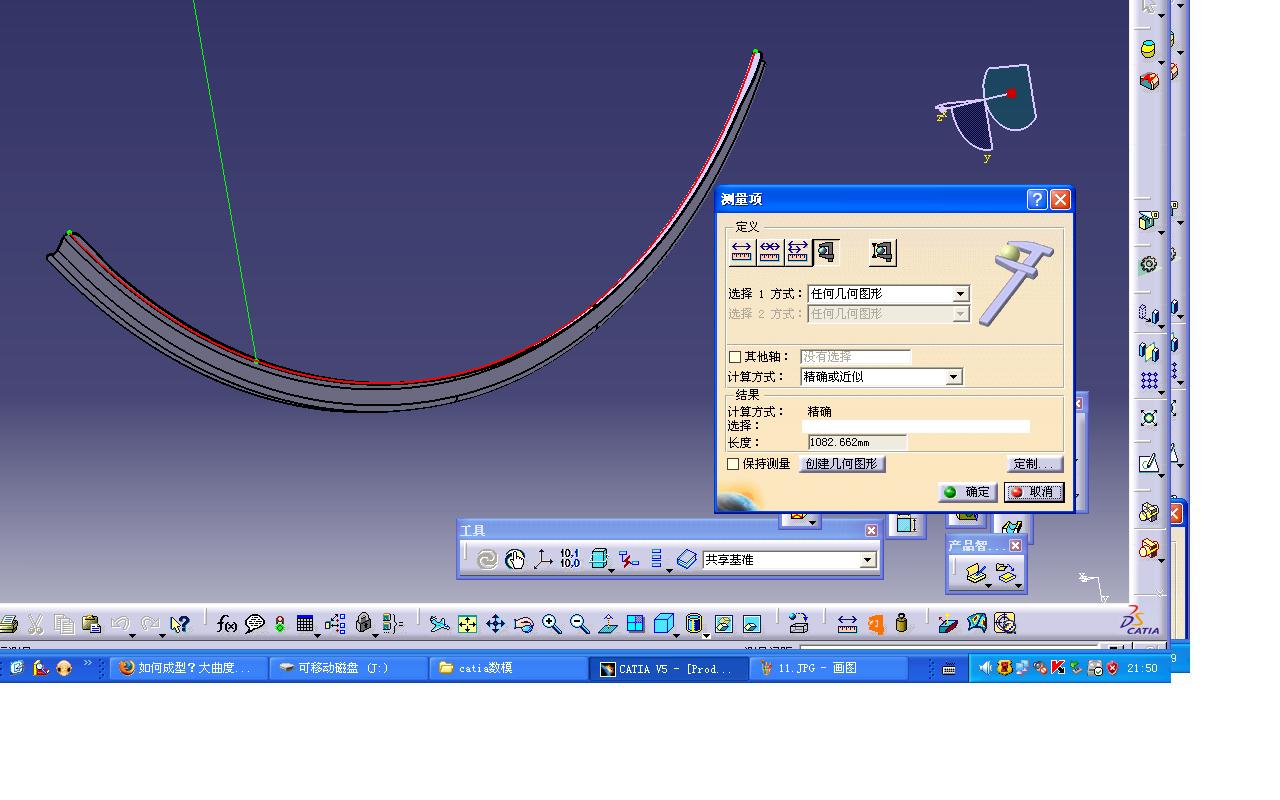The image size is (1280, 800).
Task: Confirm with the 确定 button
Action: pyautogui.click(x=967, y=492)
